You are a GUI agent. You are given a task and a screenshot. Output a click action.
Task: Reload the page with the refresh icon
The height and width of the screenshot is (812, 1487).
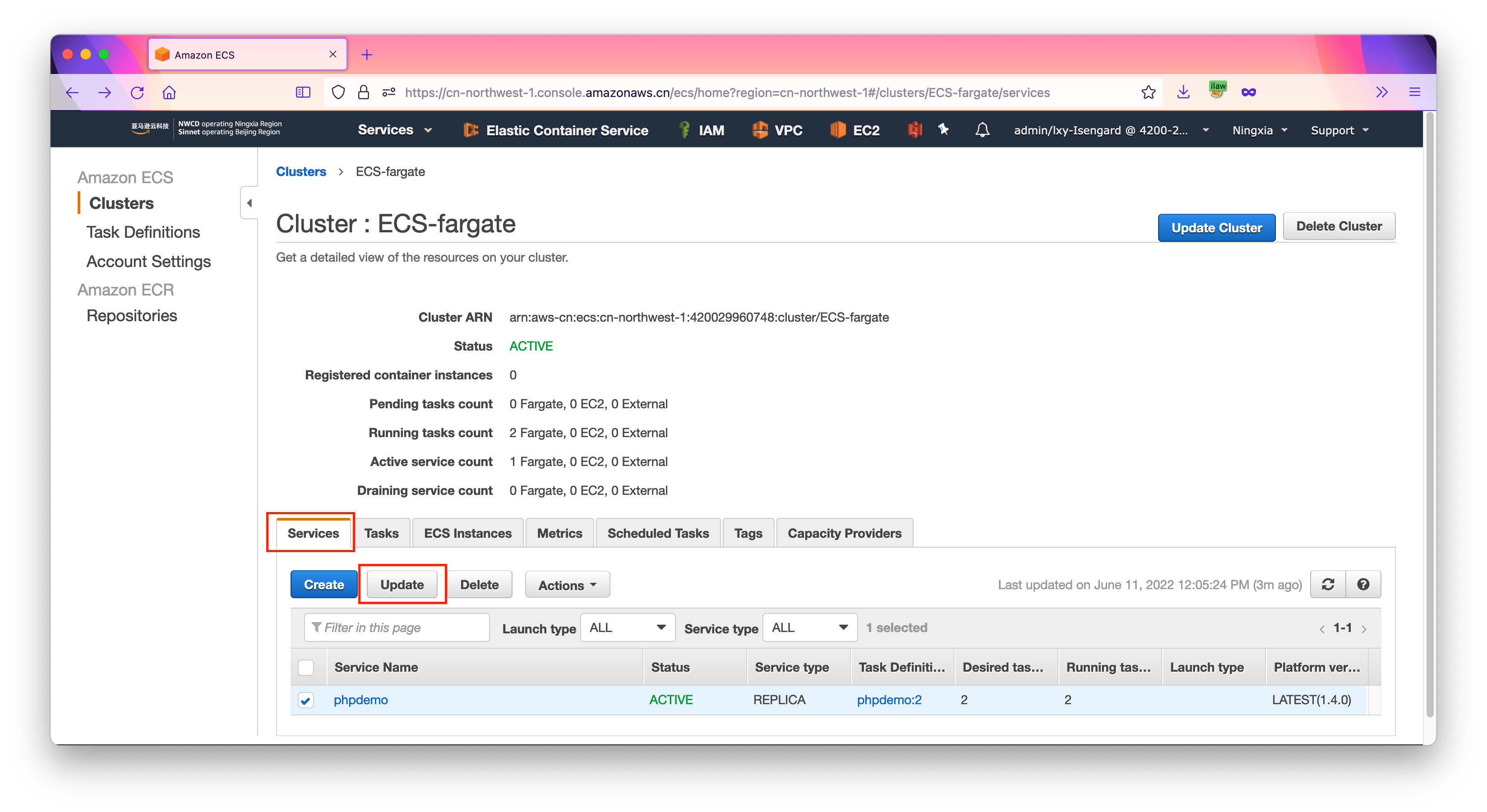click(137, 92)
